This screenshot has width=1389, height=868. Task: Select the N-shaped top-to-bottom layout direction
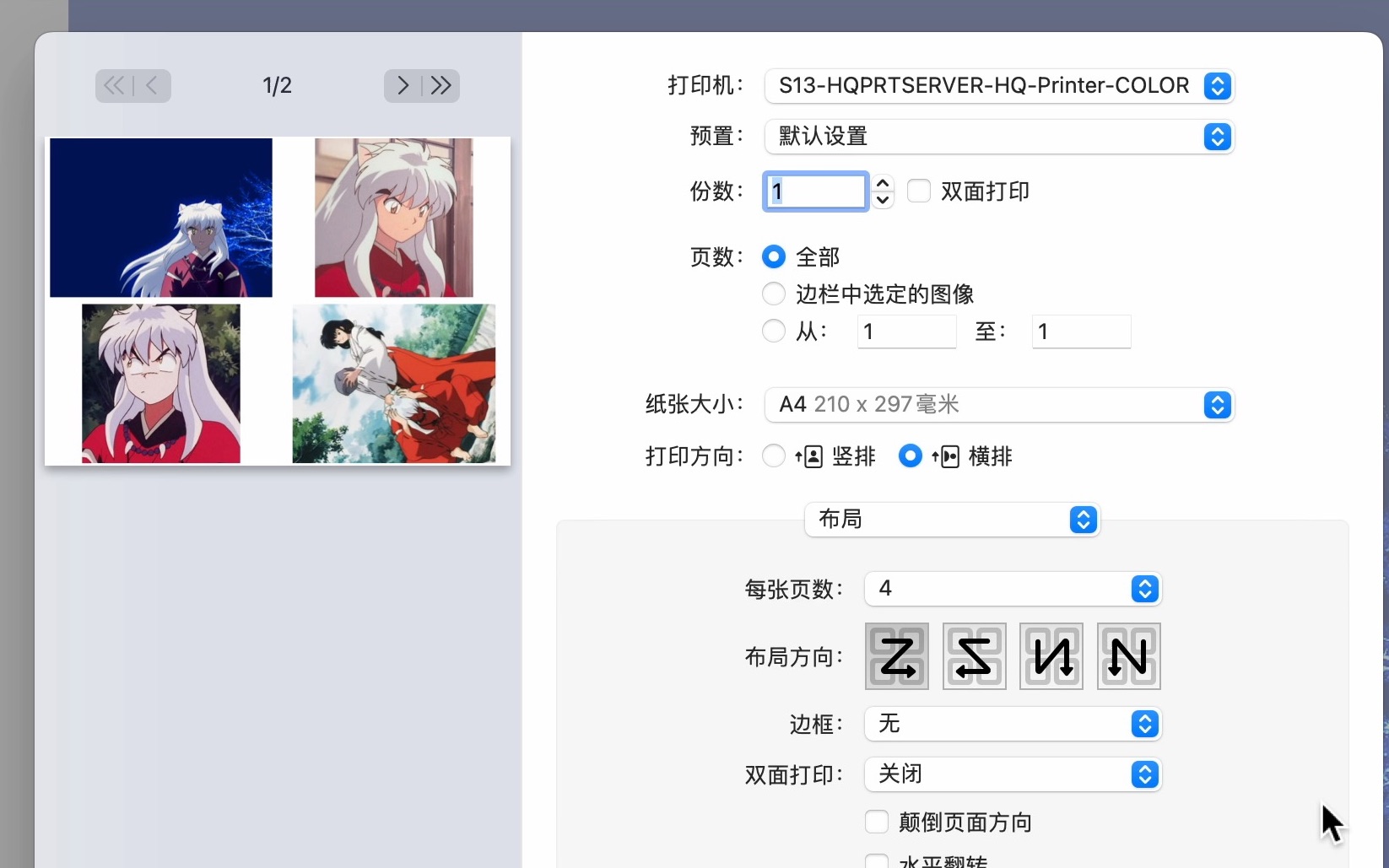[x=1129, y=656]
